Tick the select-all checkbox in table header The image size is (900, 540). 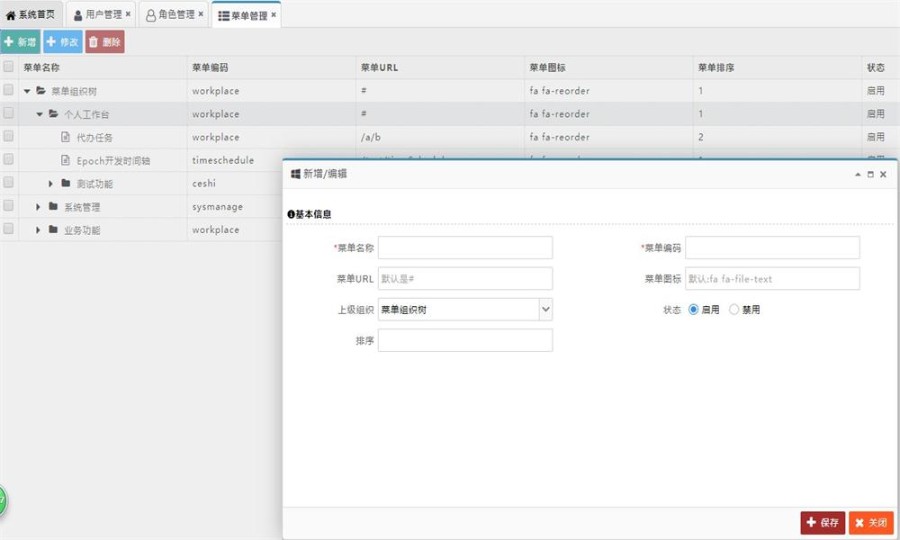9,67
